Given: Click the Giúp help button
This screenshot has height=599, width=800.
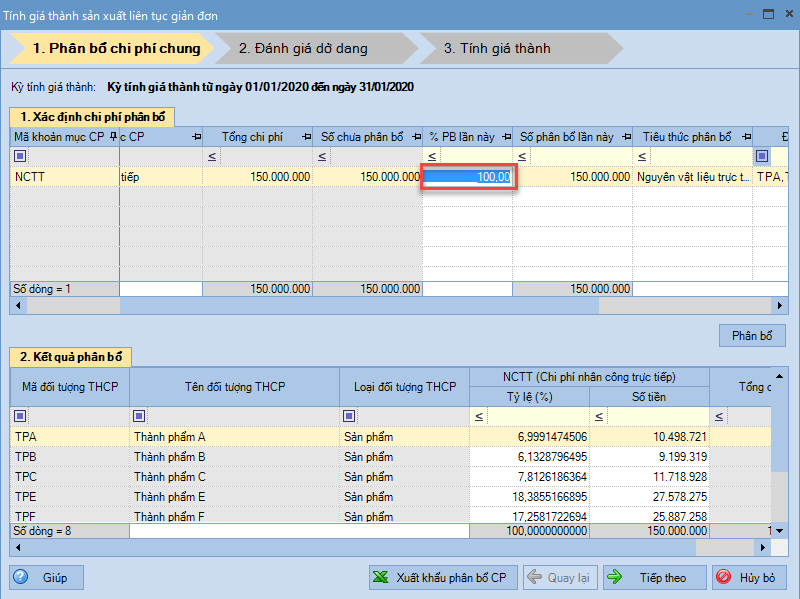Looking at the screenshot, I should (x=46, y=578).
